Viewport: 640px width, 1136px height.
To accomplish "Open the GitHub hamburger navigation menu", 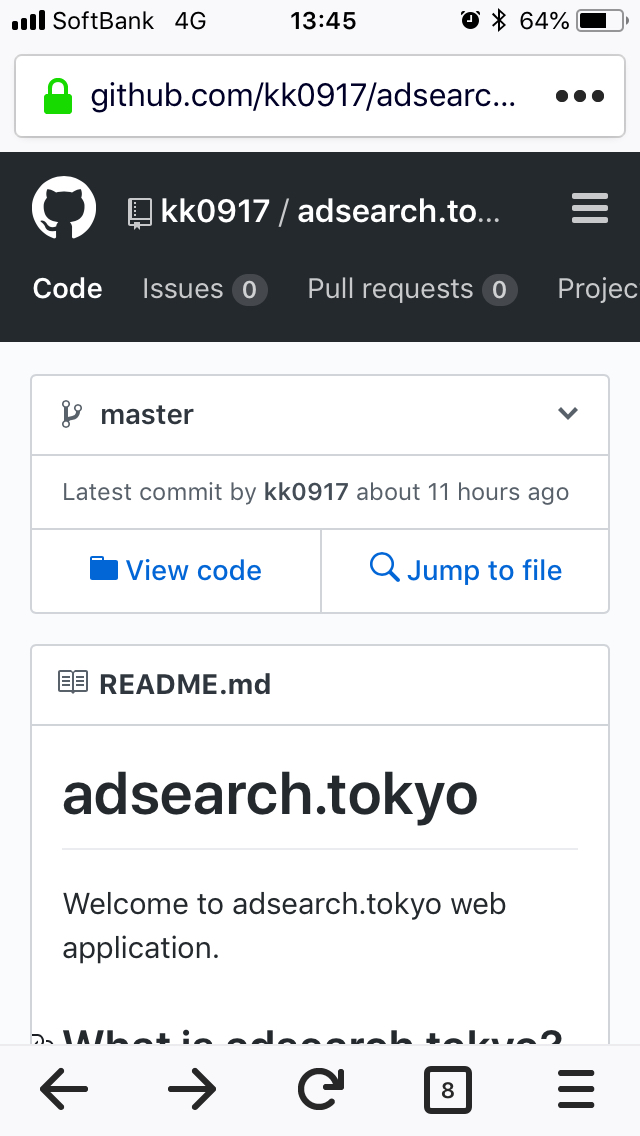I will point(590,209).
